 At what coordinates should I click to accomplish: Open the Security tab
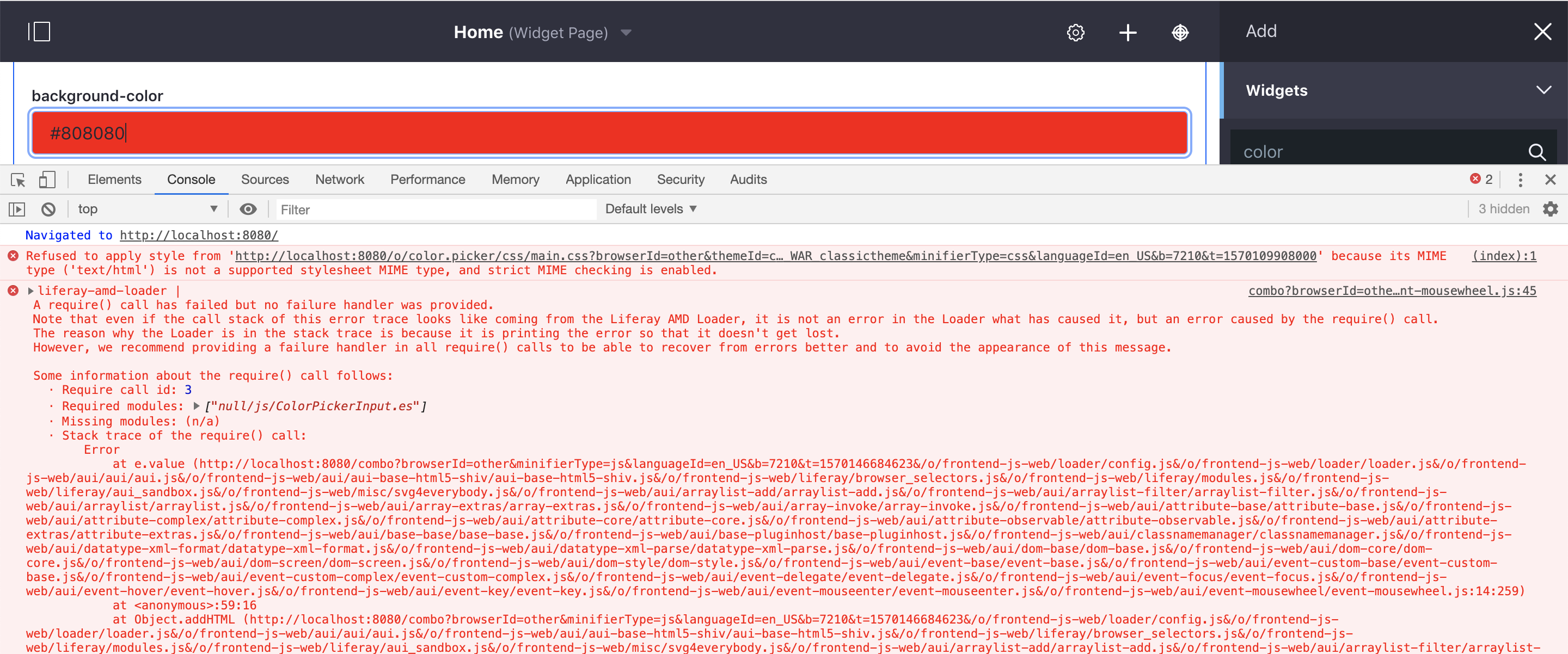tap(681, 180)
